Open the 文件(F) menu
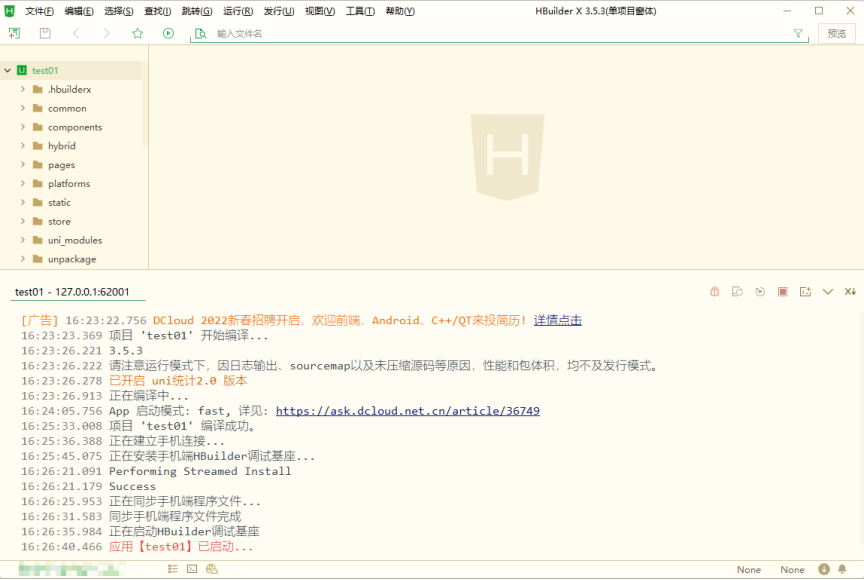Viewport: 864px width, 580px height. click(x=39, y=11)
